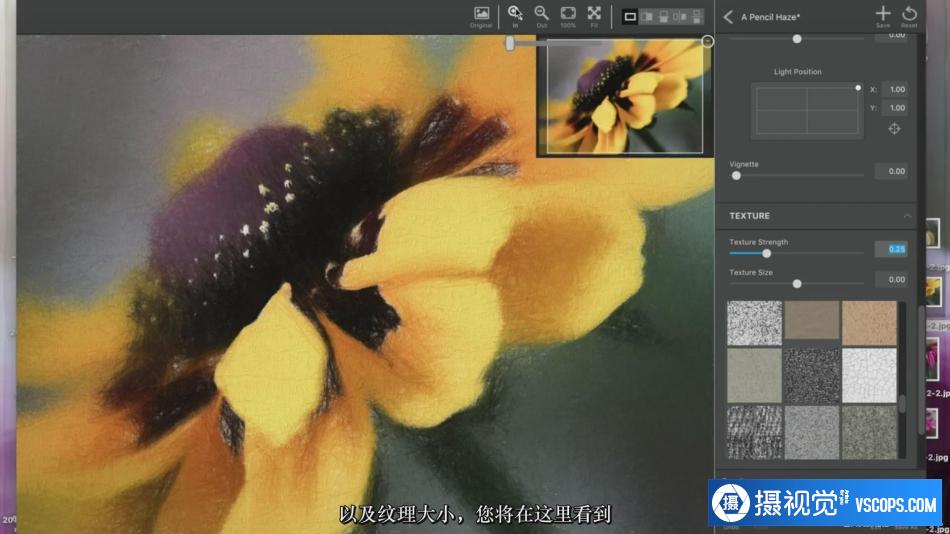Go back from A Pencil Haze preset

tap(728, 17)
